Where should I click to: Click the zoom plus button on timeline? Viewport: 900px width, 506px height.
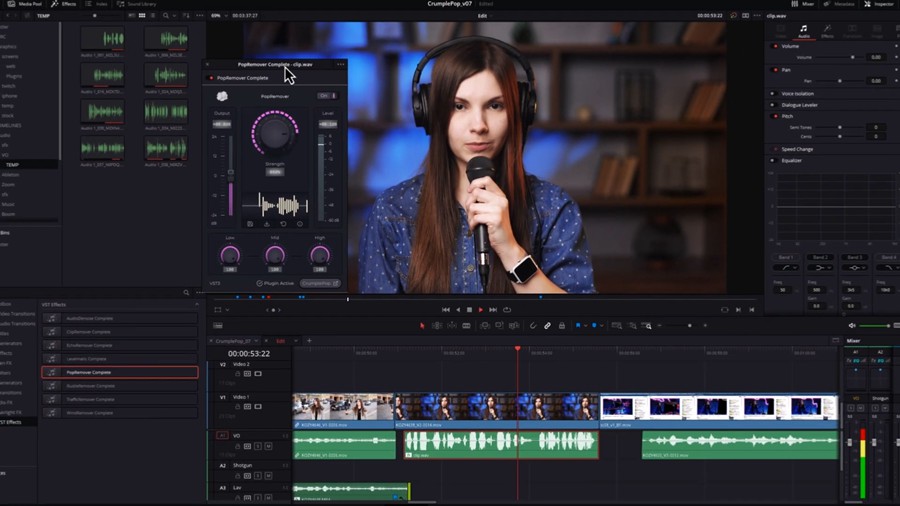pyautogui.click(x=705, y=325)
